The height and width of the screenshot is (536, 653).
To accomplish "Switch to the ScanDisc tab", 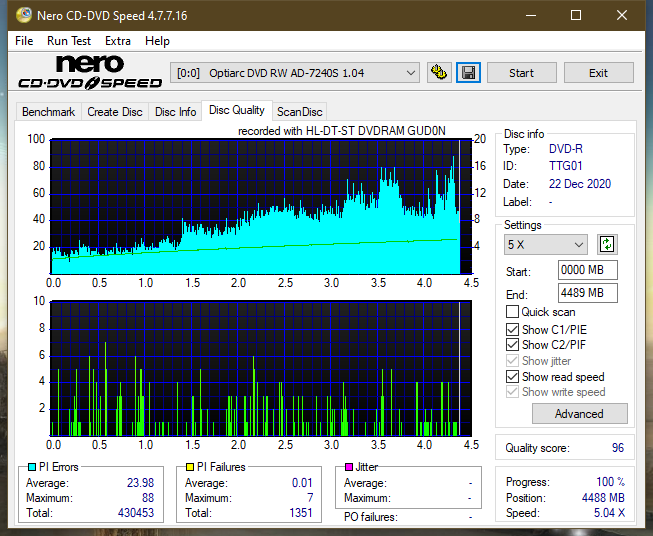I will [299, 112].
